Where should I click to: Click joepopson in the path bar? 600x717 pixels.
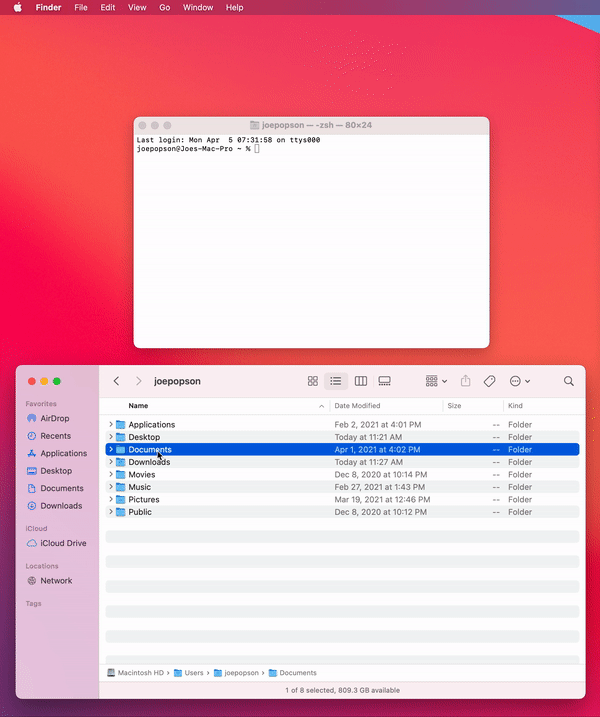(x=236, y=673)
